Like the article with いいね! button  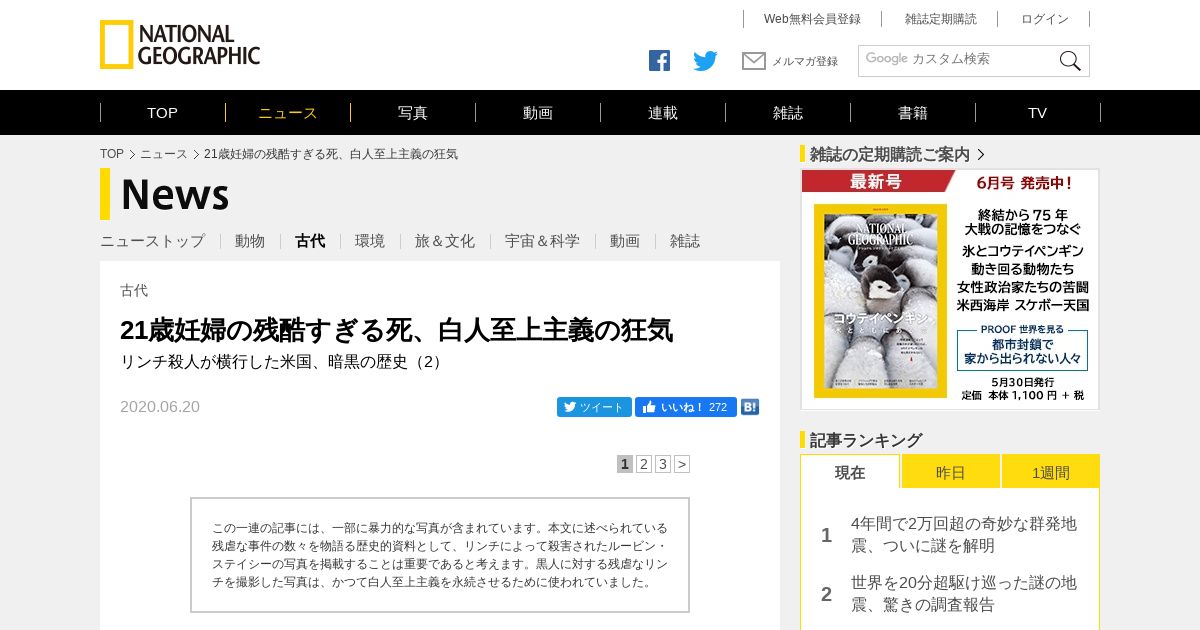686,407
